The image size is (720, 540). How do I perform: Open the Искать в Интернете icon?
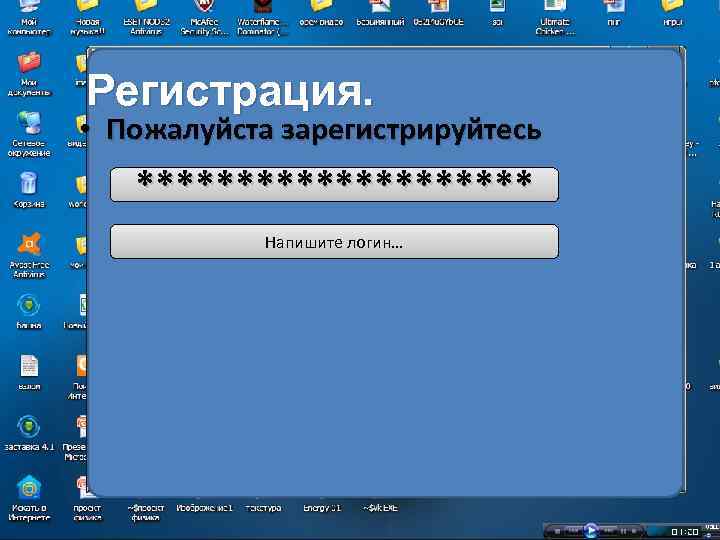[29, 498]
